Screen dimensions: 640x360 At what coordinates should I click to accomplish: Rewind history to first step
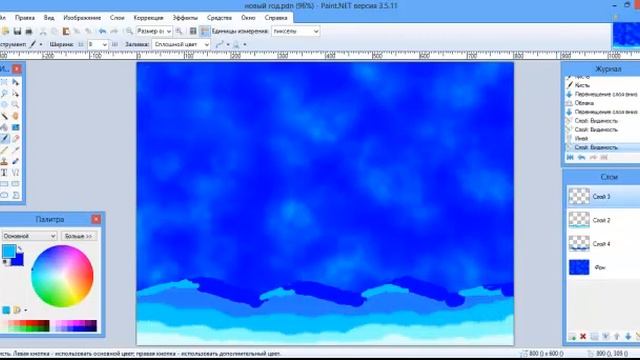click(x=570, y=157)
